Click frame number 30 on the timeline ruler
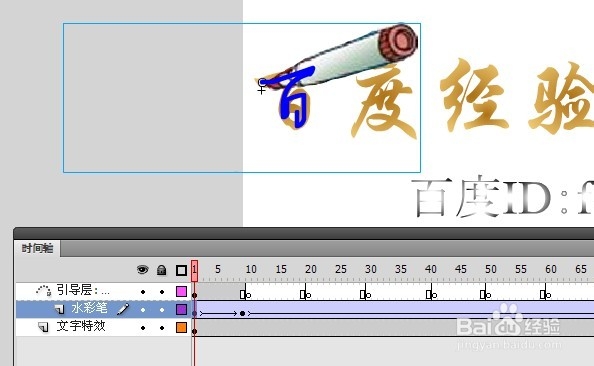This screenshot has width=594, height=366. click(x=370, y=269)
